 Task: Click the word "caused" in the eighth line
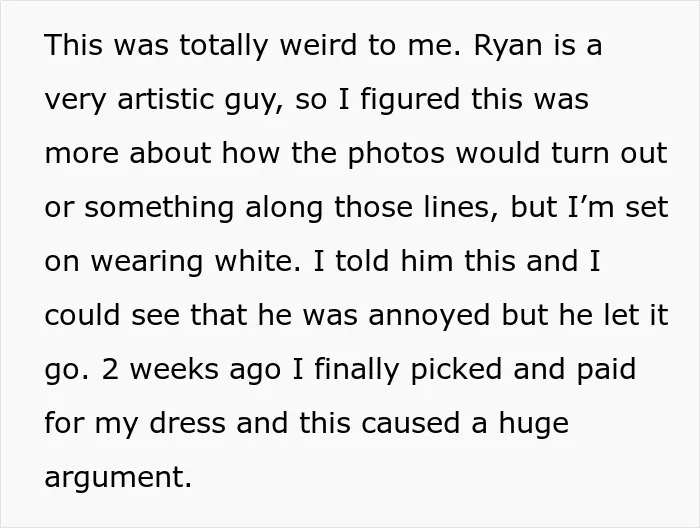[410, 423]
